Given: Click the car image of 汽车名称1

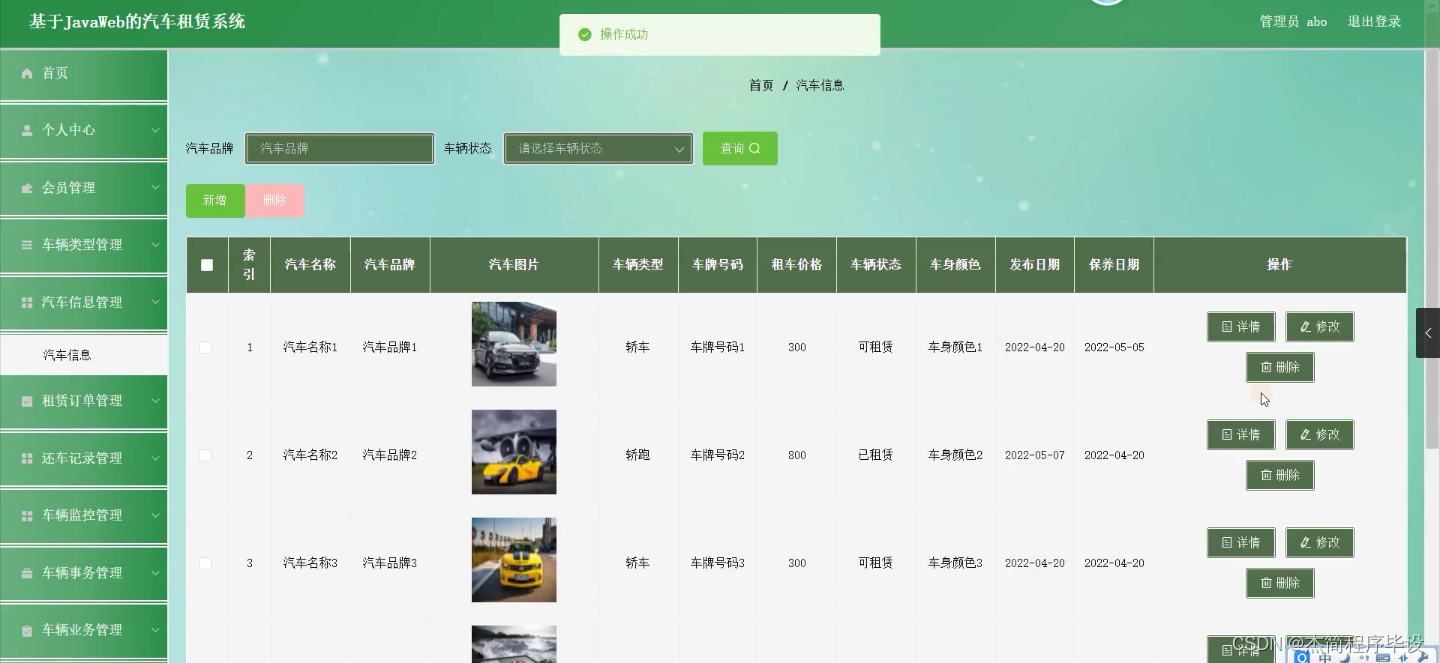Looking at the screenshot, I should (x=514, y=344).
